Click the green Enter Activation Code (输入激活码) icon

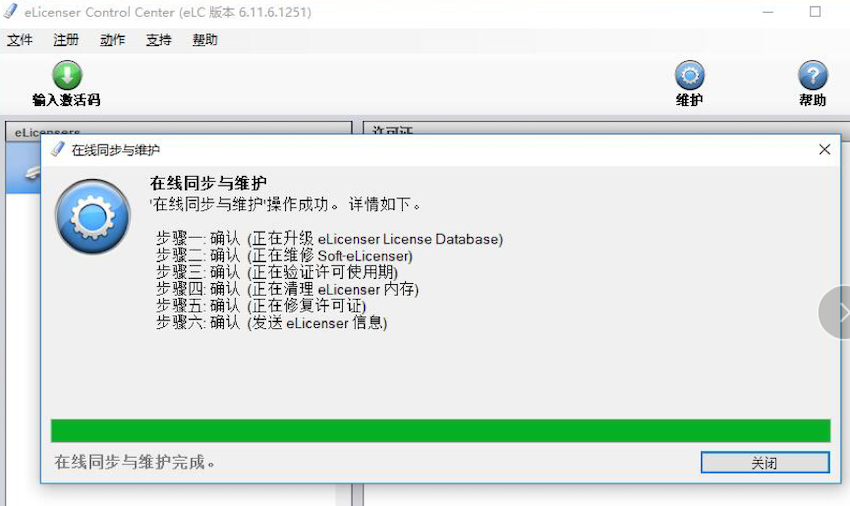66,76
